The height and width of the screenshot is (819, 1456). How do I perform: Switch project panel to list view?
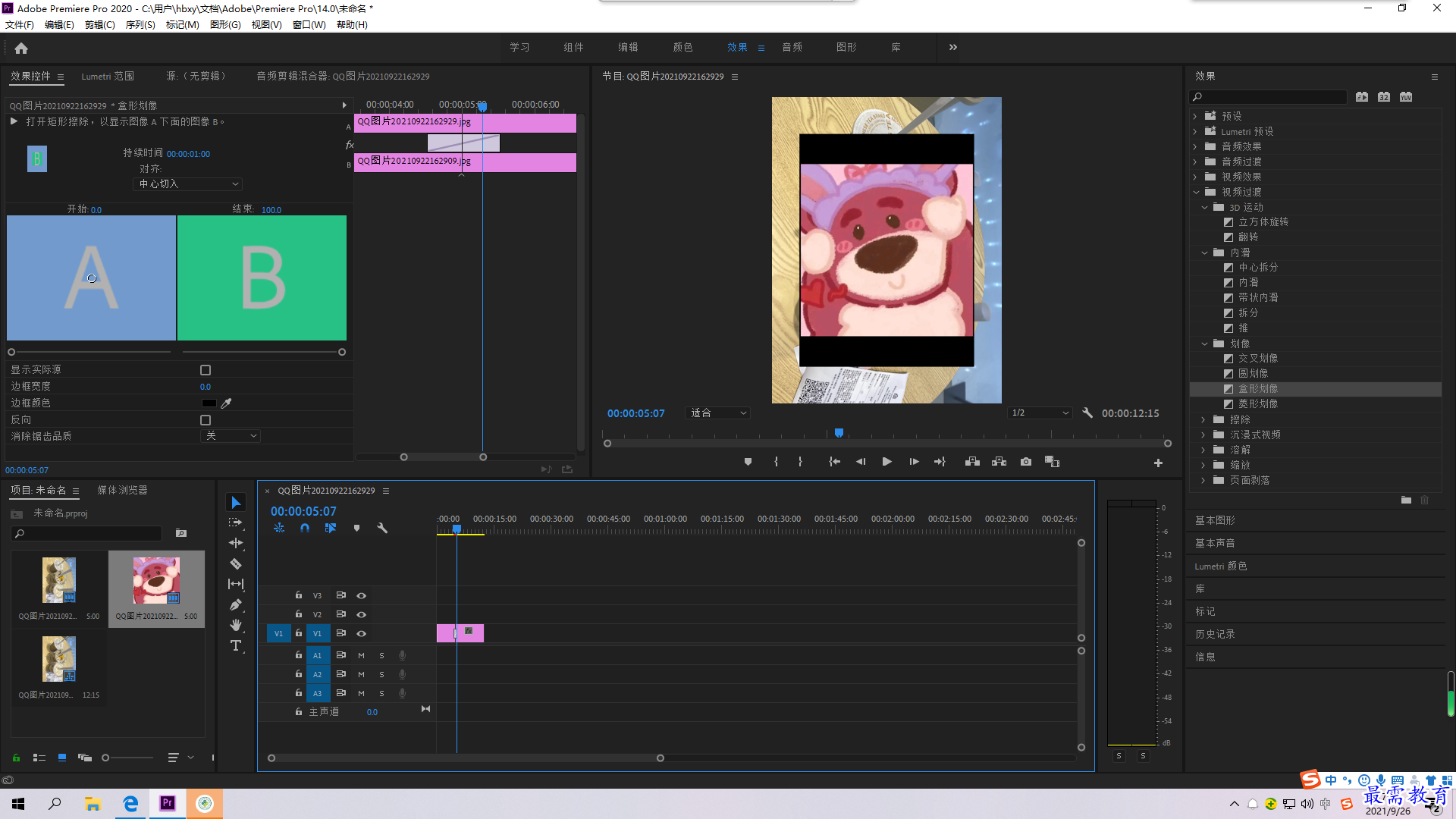click(x=39, y=758)
